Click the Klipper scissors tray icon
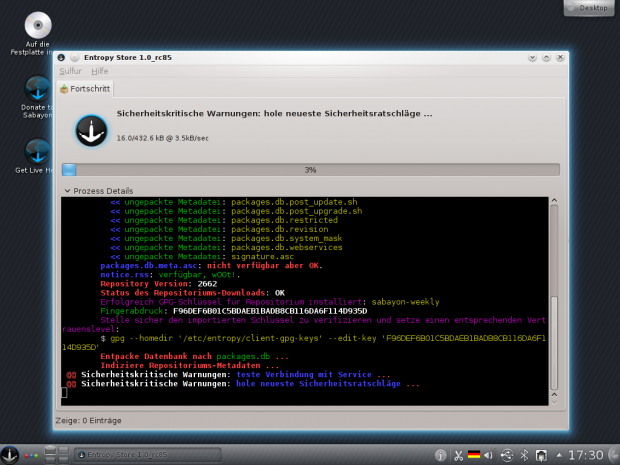The height and width of the screenshot is (465, 620). 457,454
